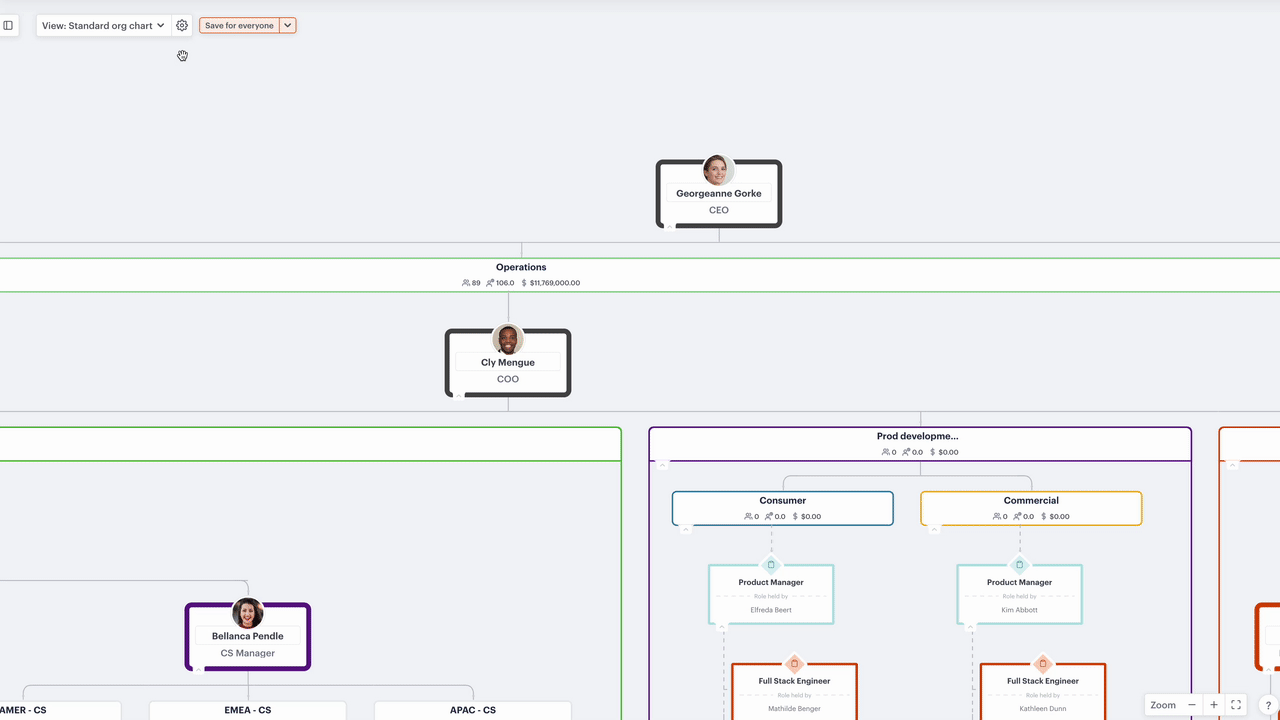This screenshot has width=1280, height=720.
Task: Click the Mathilde Benger Full Stack Engineer role icon
Action: click(x=795, y=664)
